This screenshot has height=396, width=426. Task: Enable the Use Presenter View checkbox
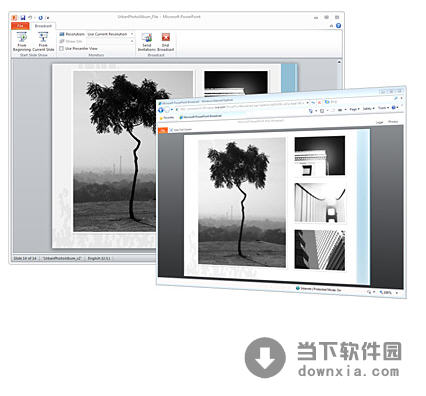(x=61, y=49)
